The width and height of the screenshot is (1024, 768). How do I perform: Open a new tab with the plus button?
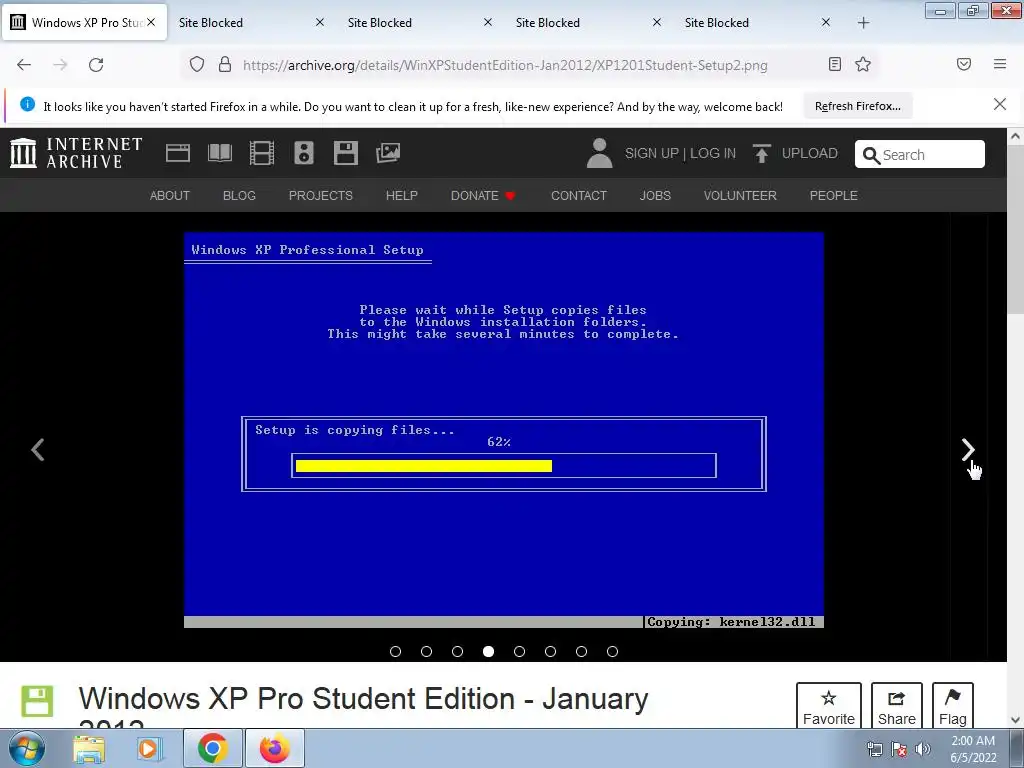(x=863, y=23)
